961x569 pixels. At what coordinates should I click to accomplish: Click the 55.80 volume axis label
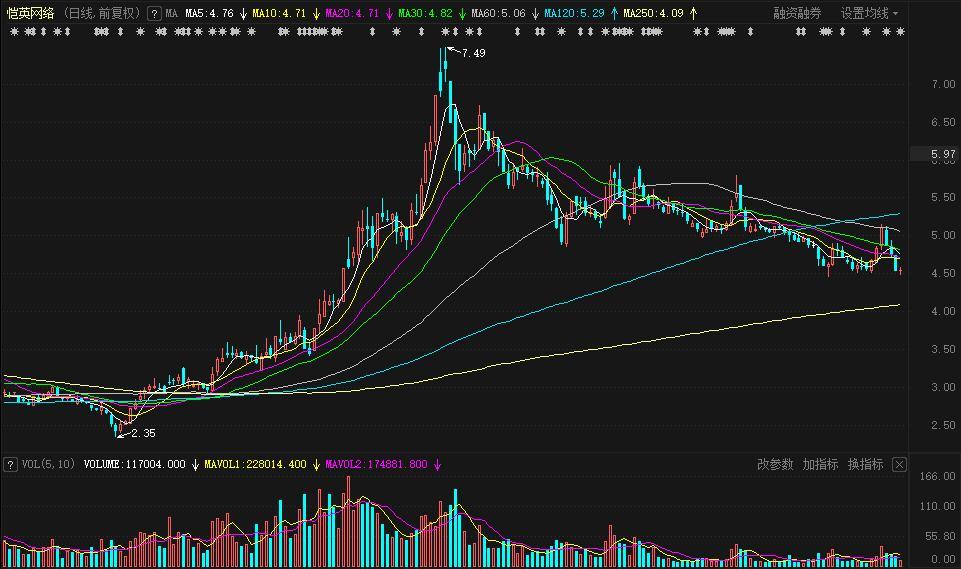point(940,537)
